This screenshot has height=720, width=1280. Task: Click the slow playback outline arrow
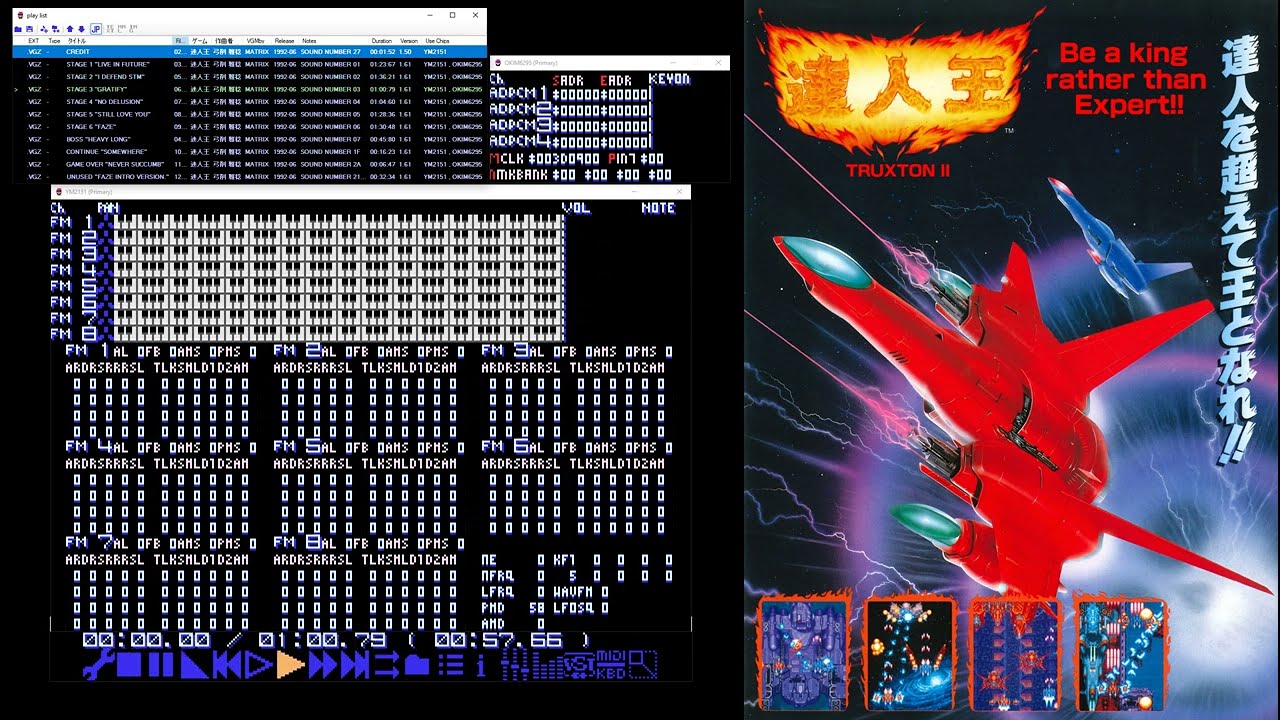point(259,665)
